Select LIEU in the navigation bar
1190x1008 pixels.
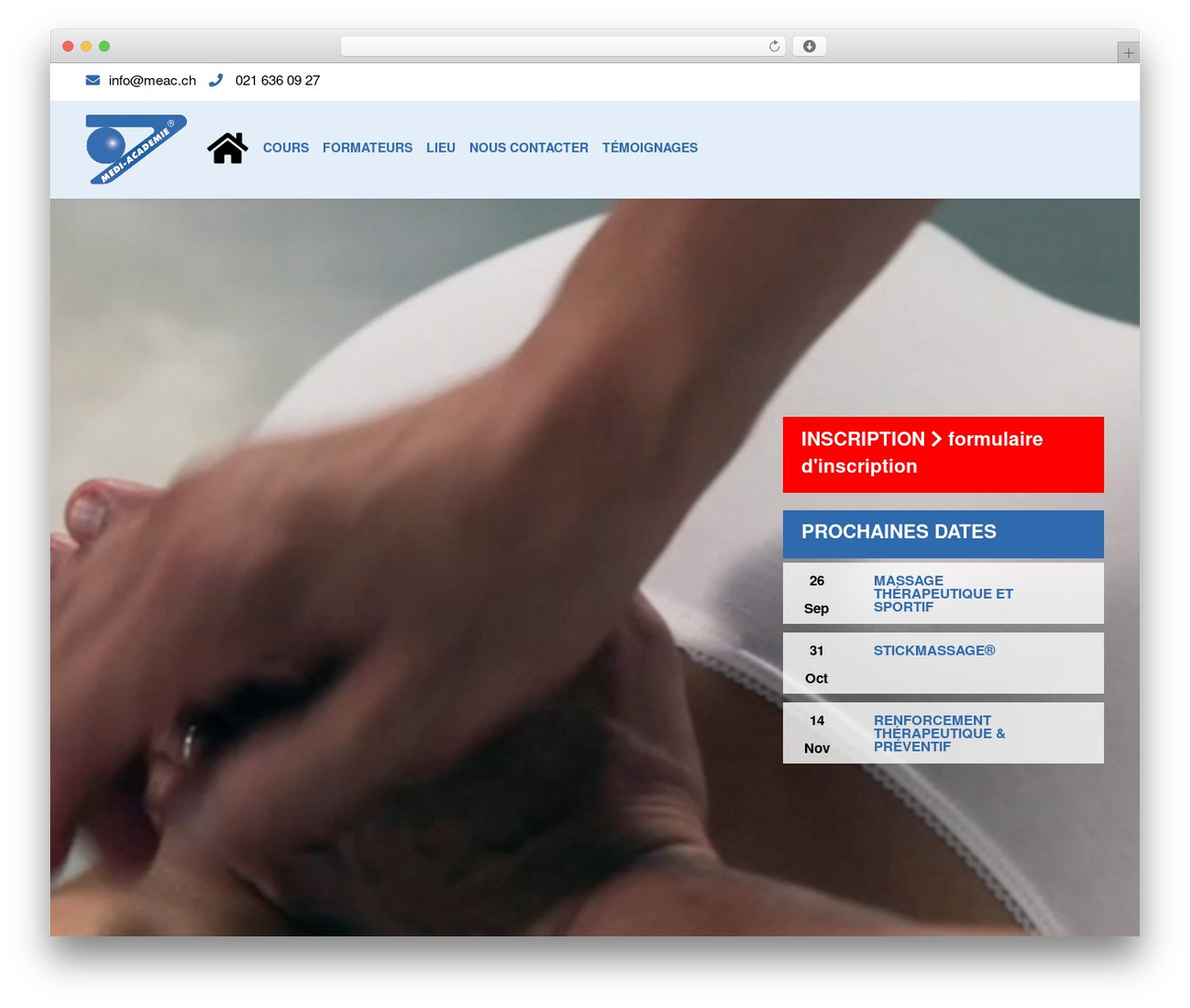point(441,148)
